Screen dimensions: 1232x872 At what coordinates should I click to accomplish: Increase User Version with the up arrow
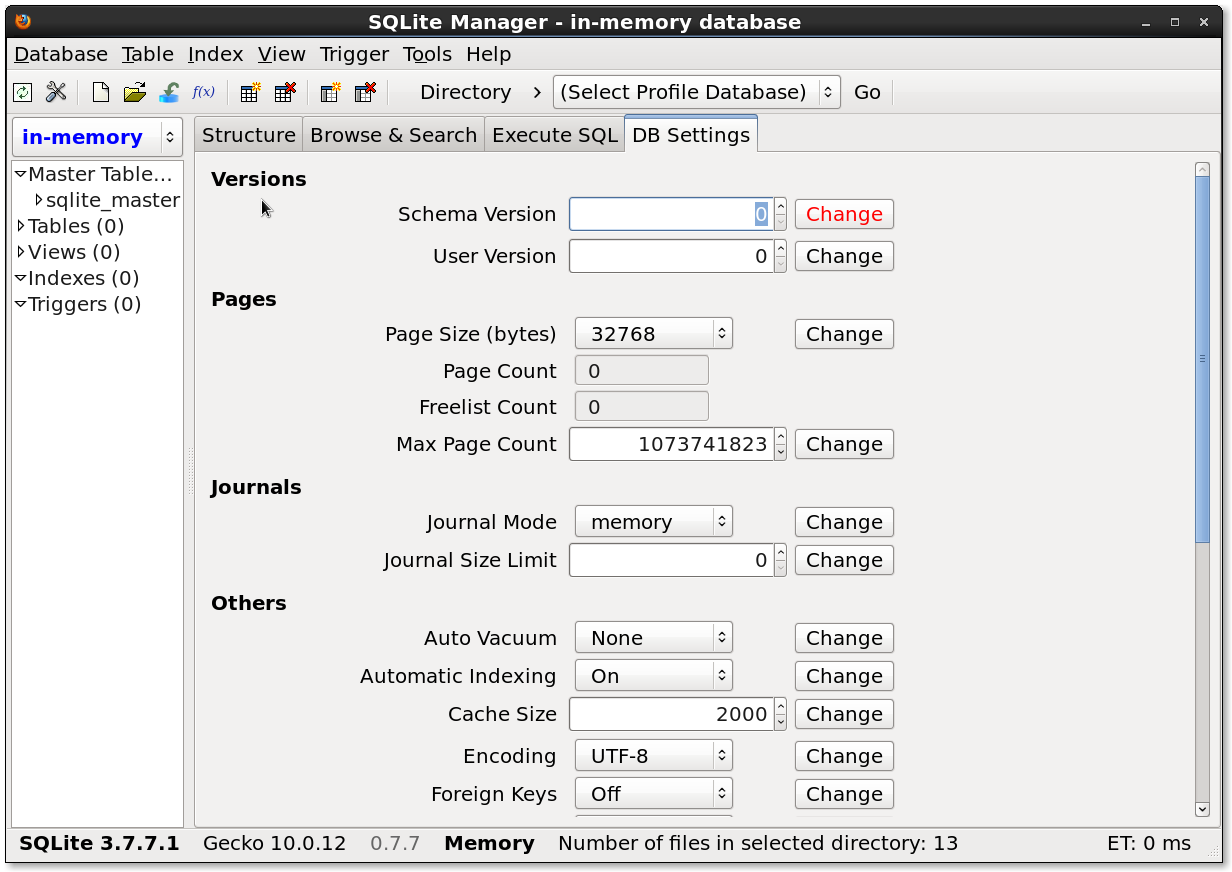coord(780,249)
